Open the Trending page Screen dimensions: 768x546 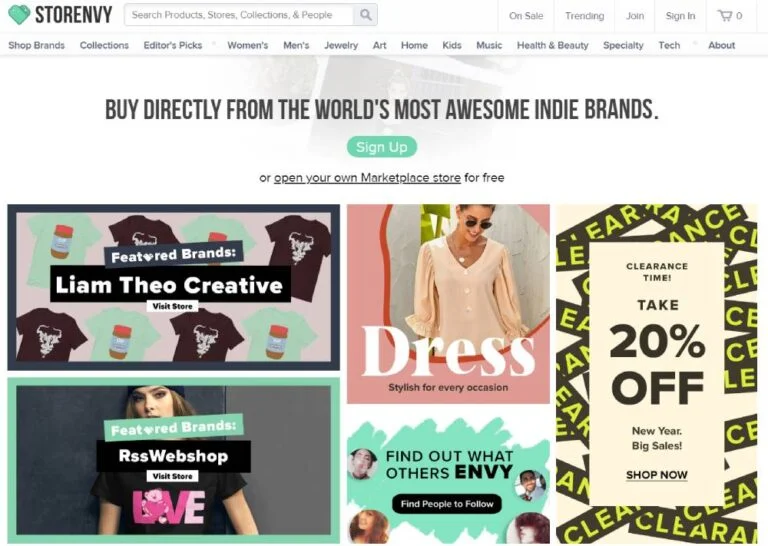(584, 16)
